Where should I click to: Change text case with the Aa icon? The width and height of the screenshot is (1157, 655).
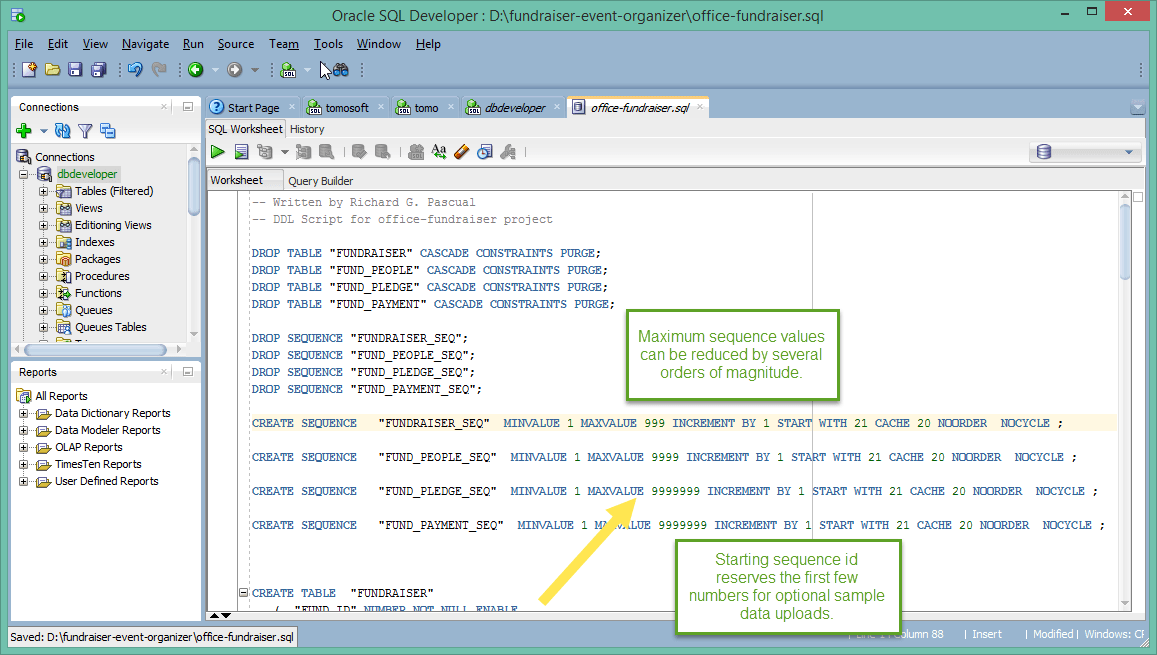439,152
